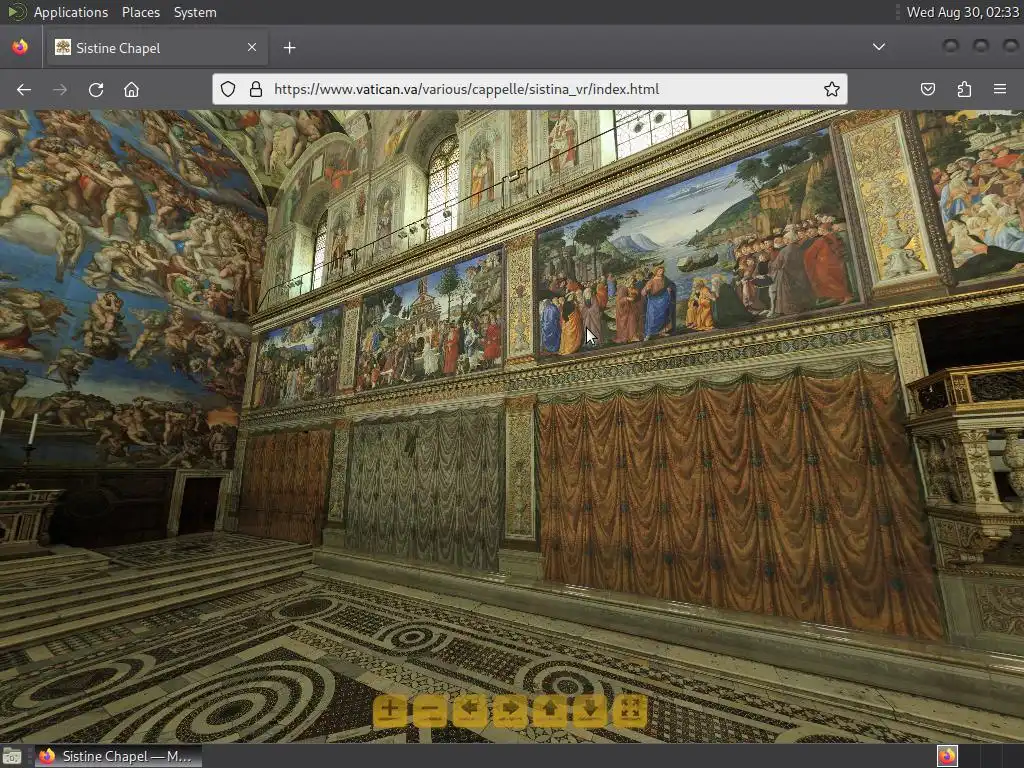Click the Firefox logo beside the tab strip

[x=20, y=47]
